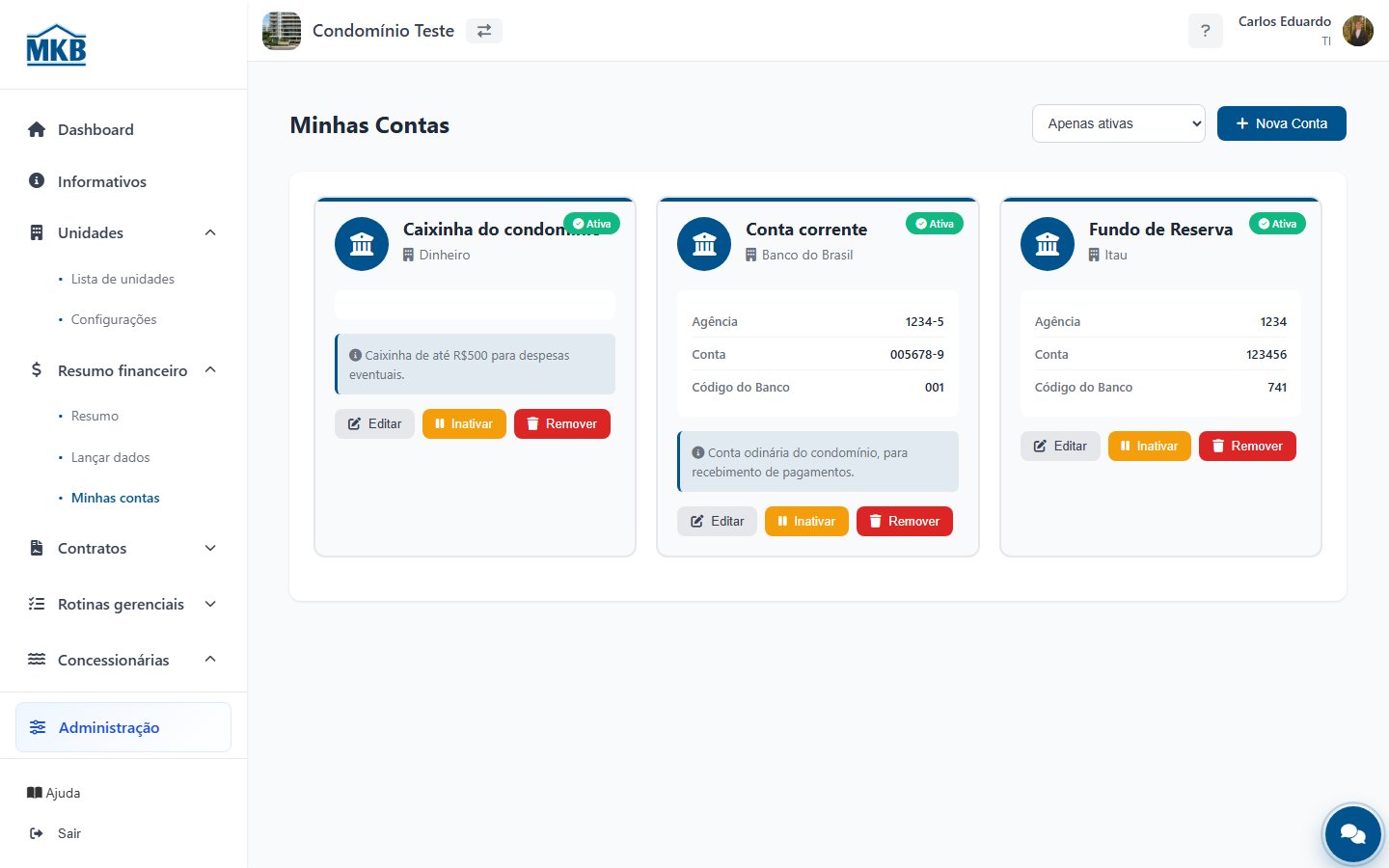
Task: Click the Contratos document icon
Action: point(37,548)
